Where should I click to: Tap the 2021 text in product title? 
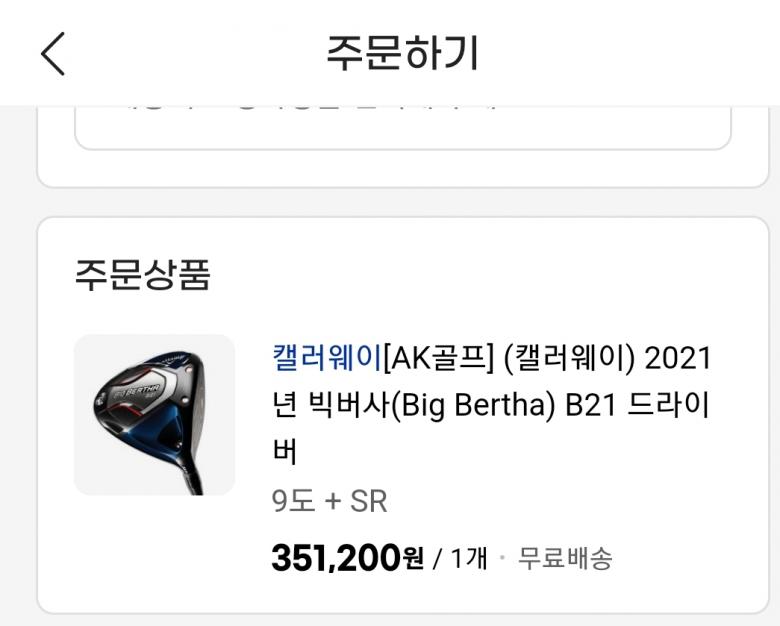[x=678, y=358]
